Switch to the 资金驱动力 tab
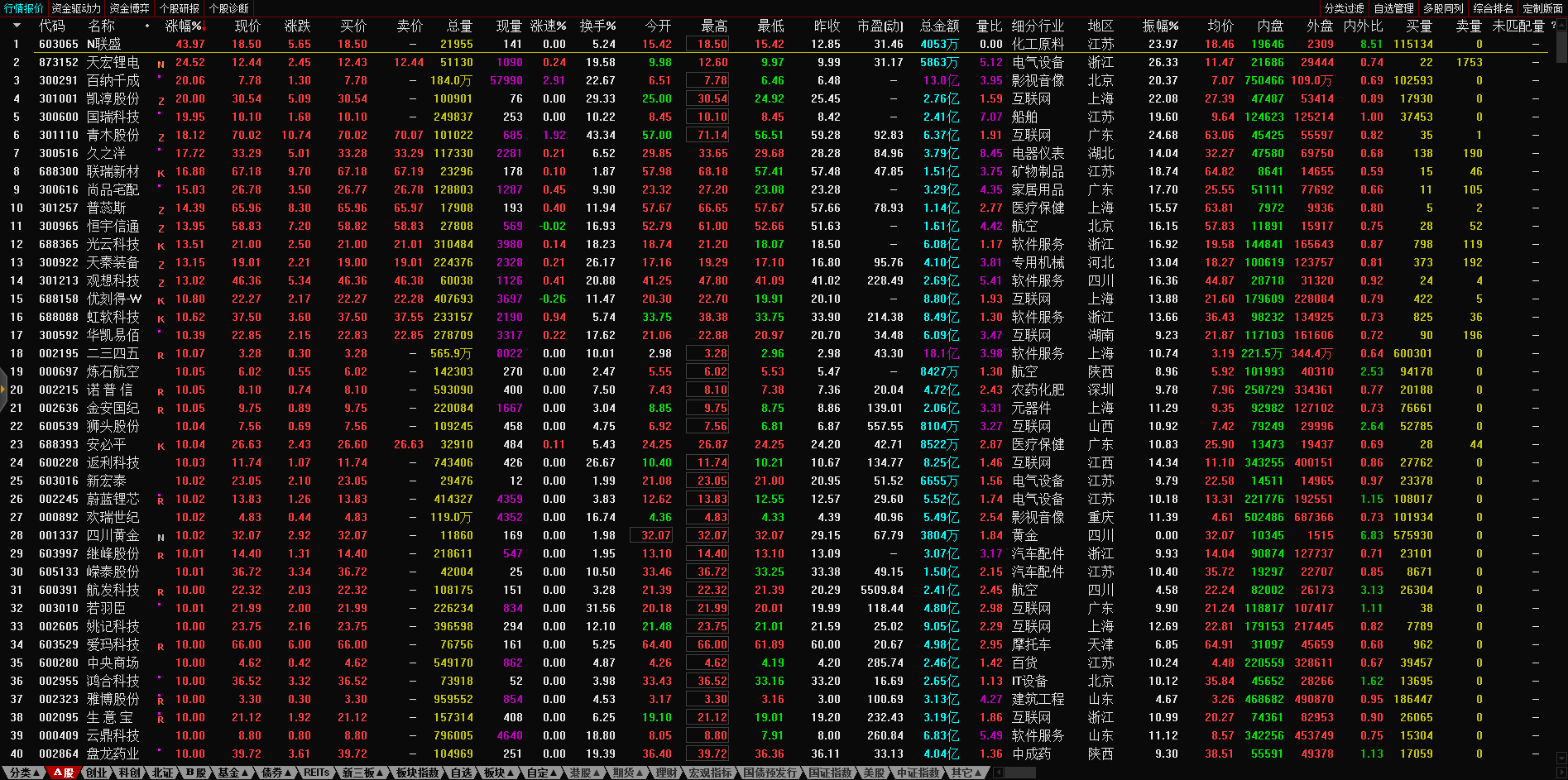This screenshot has height=780, width=1568. pos(76,8)
